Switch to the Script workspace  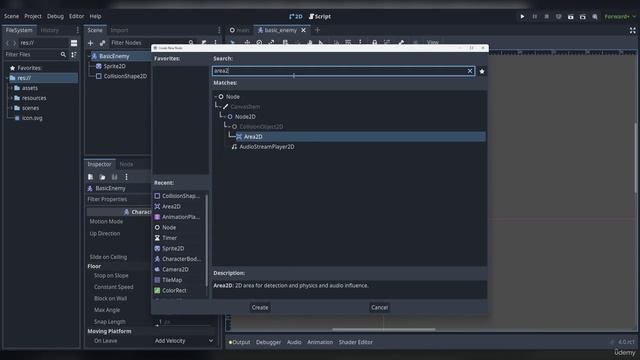click(x=320, y=16)
